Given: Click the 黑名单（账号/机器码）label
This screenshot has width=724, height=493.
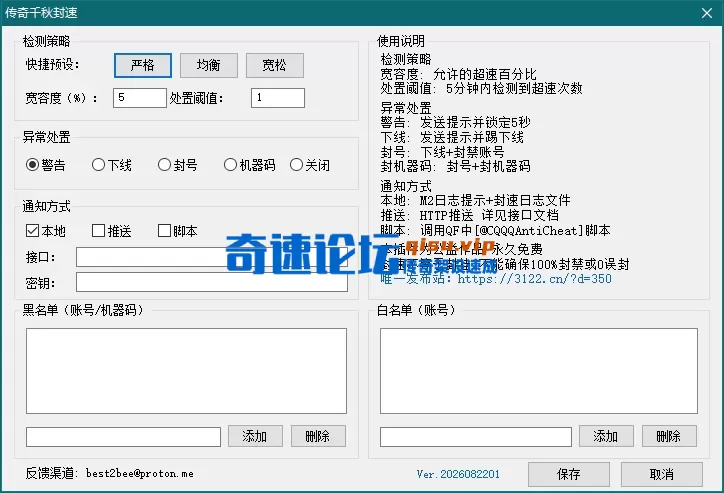Looking at the screenshot, I should tap(83, 310).
